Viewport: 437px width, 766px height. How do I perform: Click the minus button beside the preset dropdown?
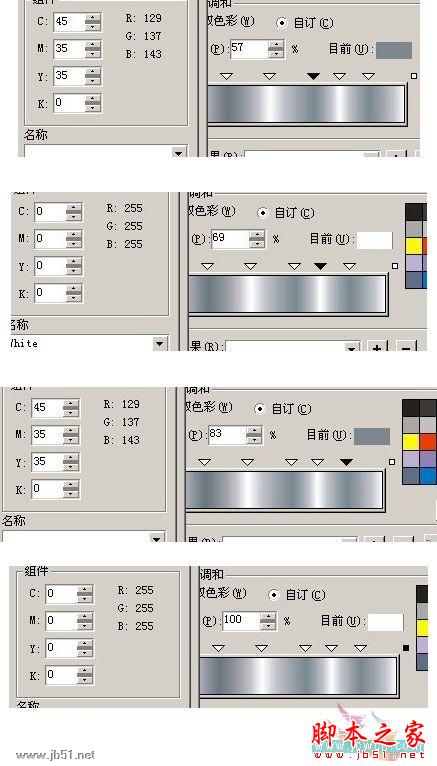[406, 348]
